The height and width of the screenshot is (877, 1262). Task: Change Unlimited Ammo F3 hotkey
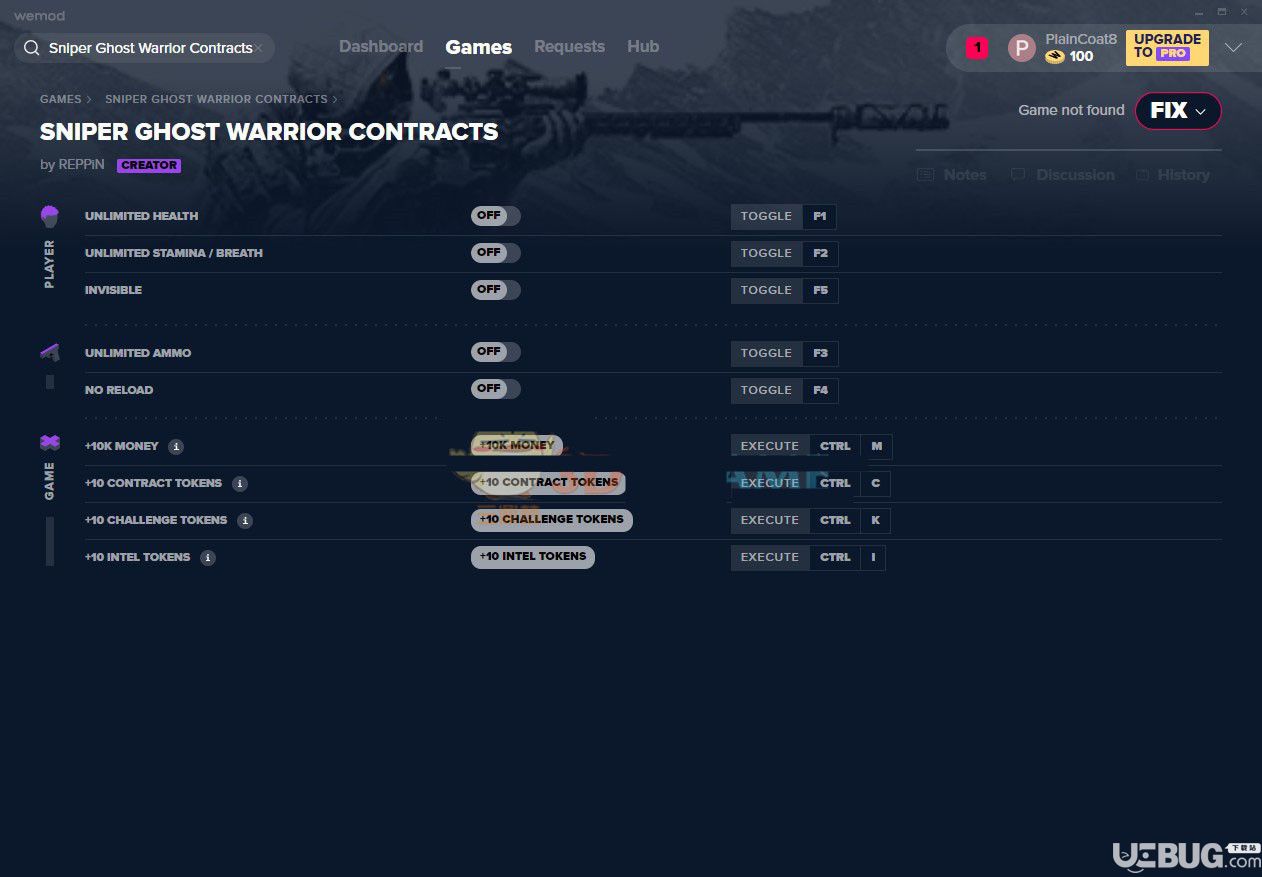(x=820, y=353)
